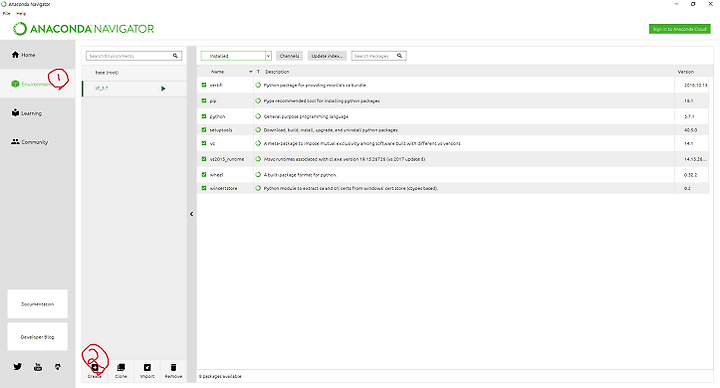Toggle the python package checkbox
Image resolution: width=720 pixels, height=388 pixels.
(x=204, y=116)
